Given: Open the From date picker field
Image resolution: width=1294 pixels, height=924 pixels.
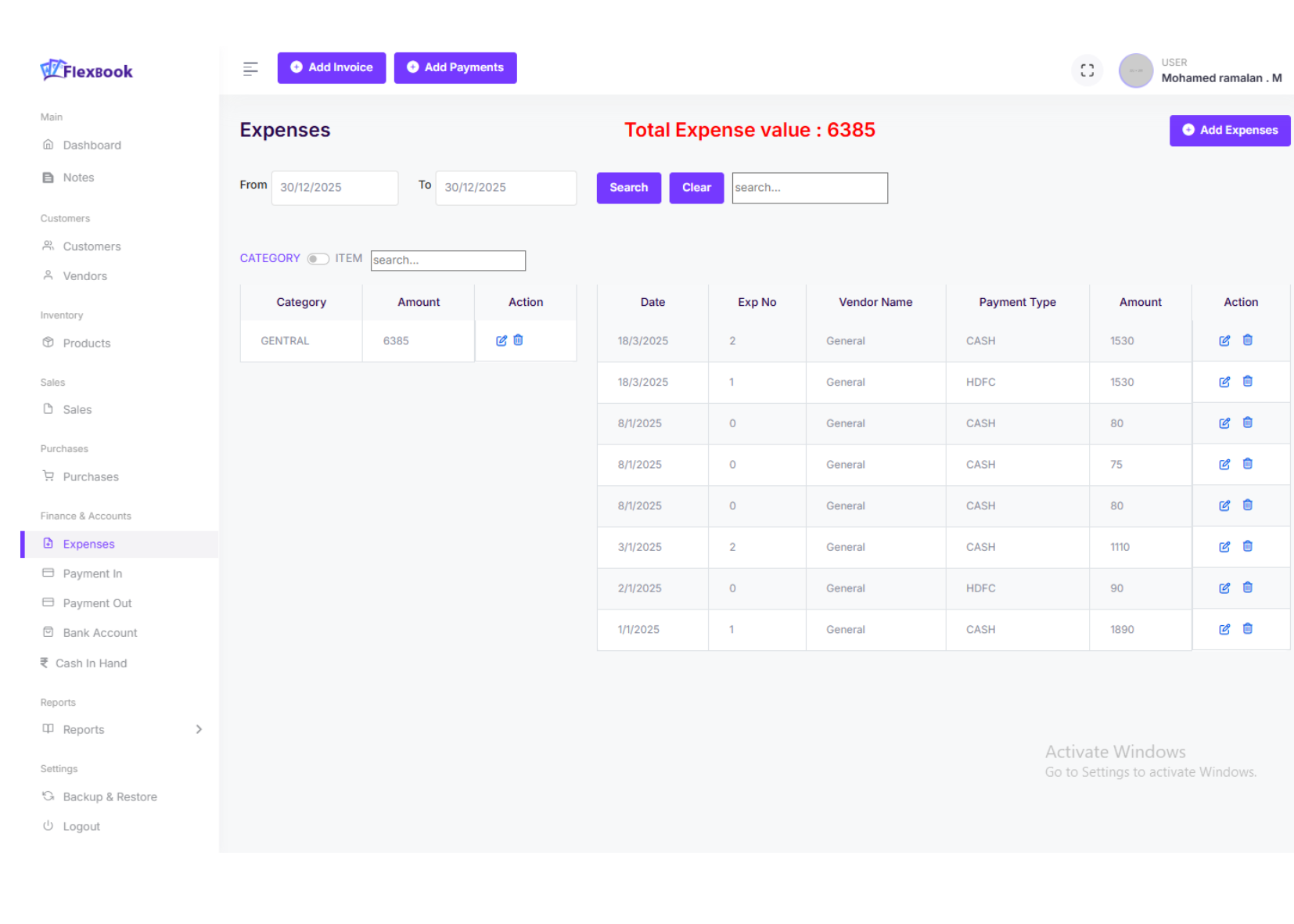Looking at the screenshot, I should [x=334, y=188].
